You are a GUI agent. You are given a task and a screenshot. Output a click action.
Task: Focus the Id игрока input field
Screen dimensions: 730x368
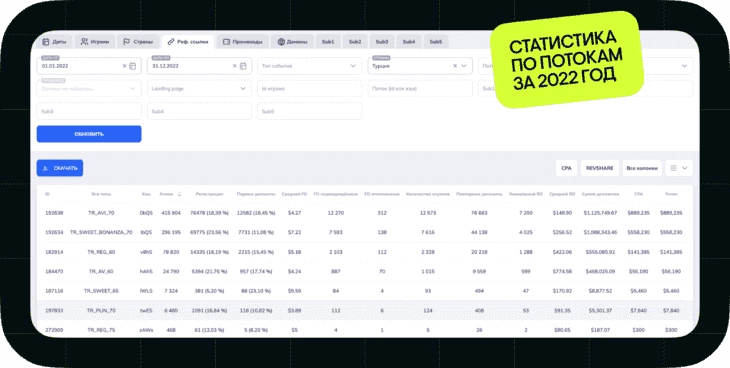[310, 89]
